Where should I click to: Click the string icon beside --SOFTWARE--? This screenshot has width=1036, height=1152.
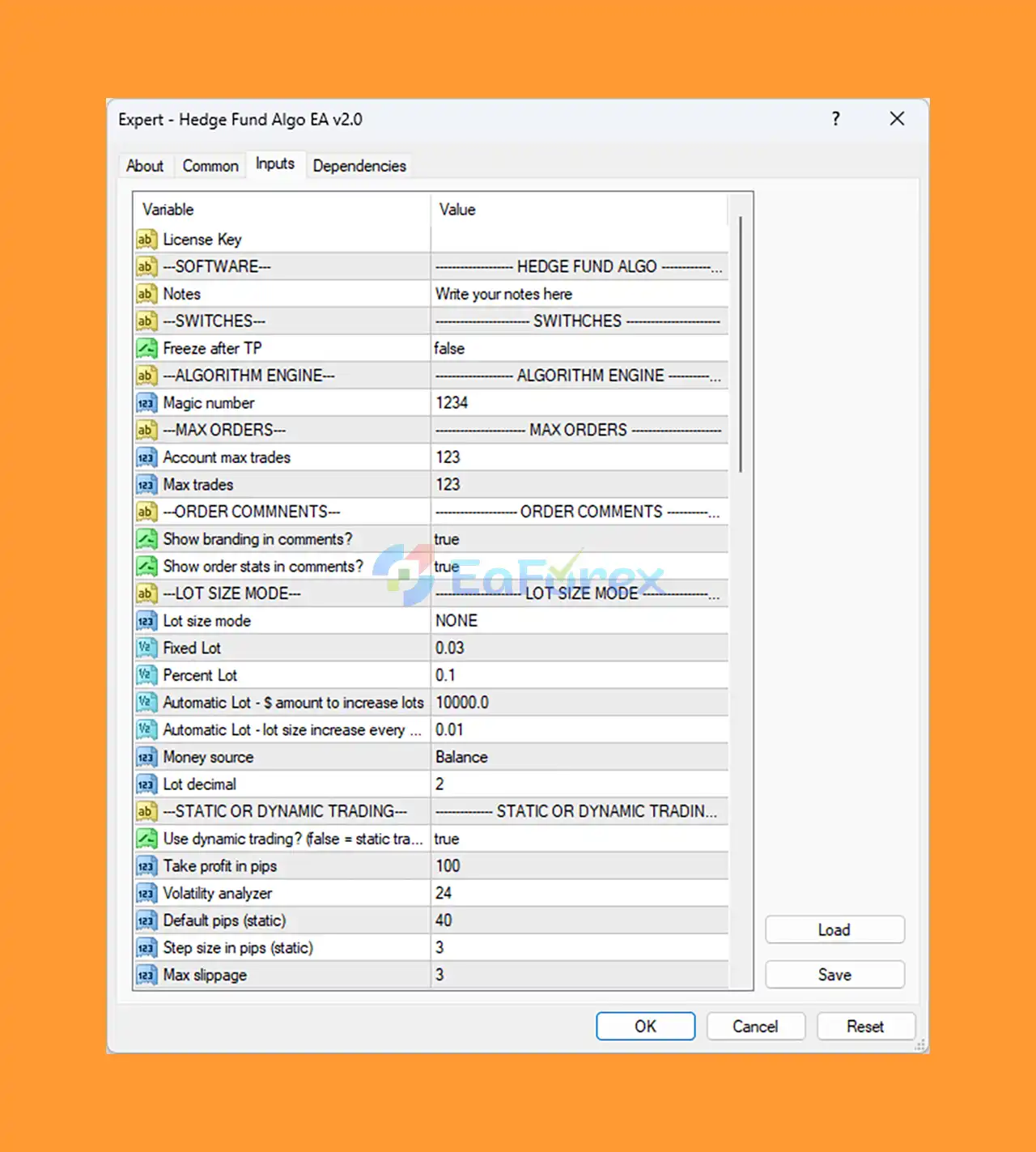(146, 266)
